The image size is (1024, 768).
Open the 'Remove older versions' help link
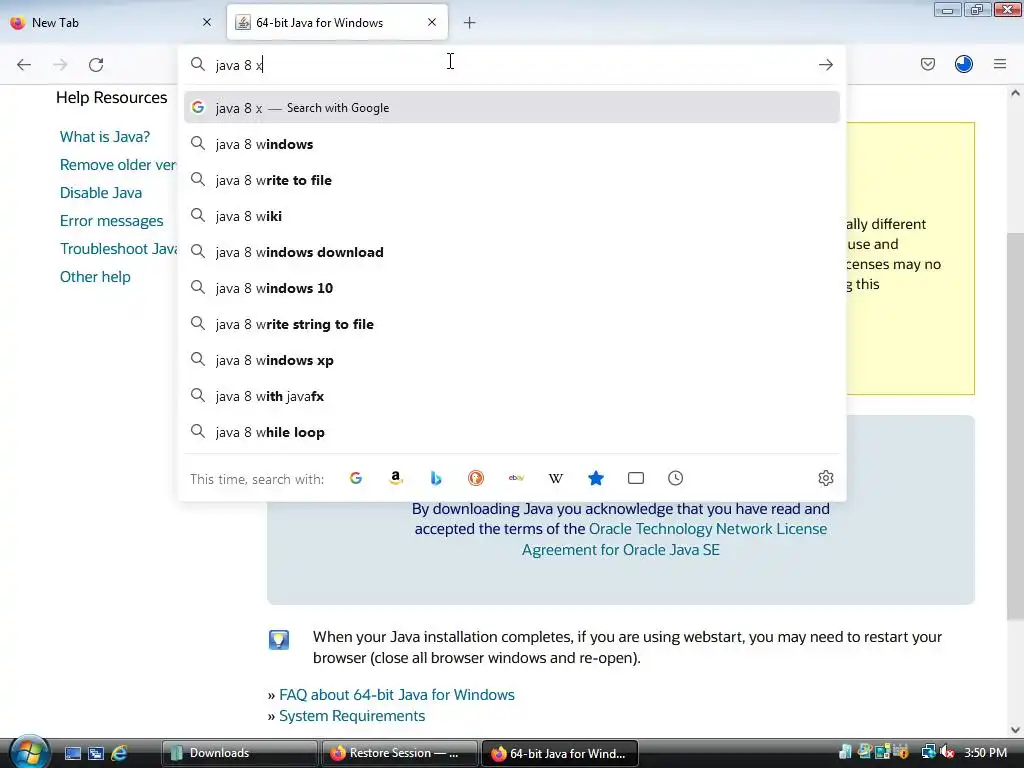click(118, 165)
